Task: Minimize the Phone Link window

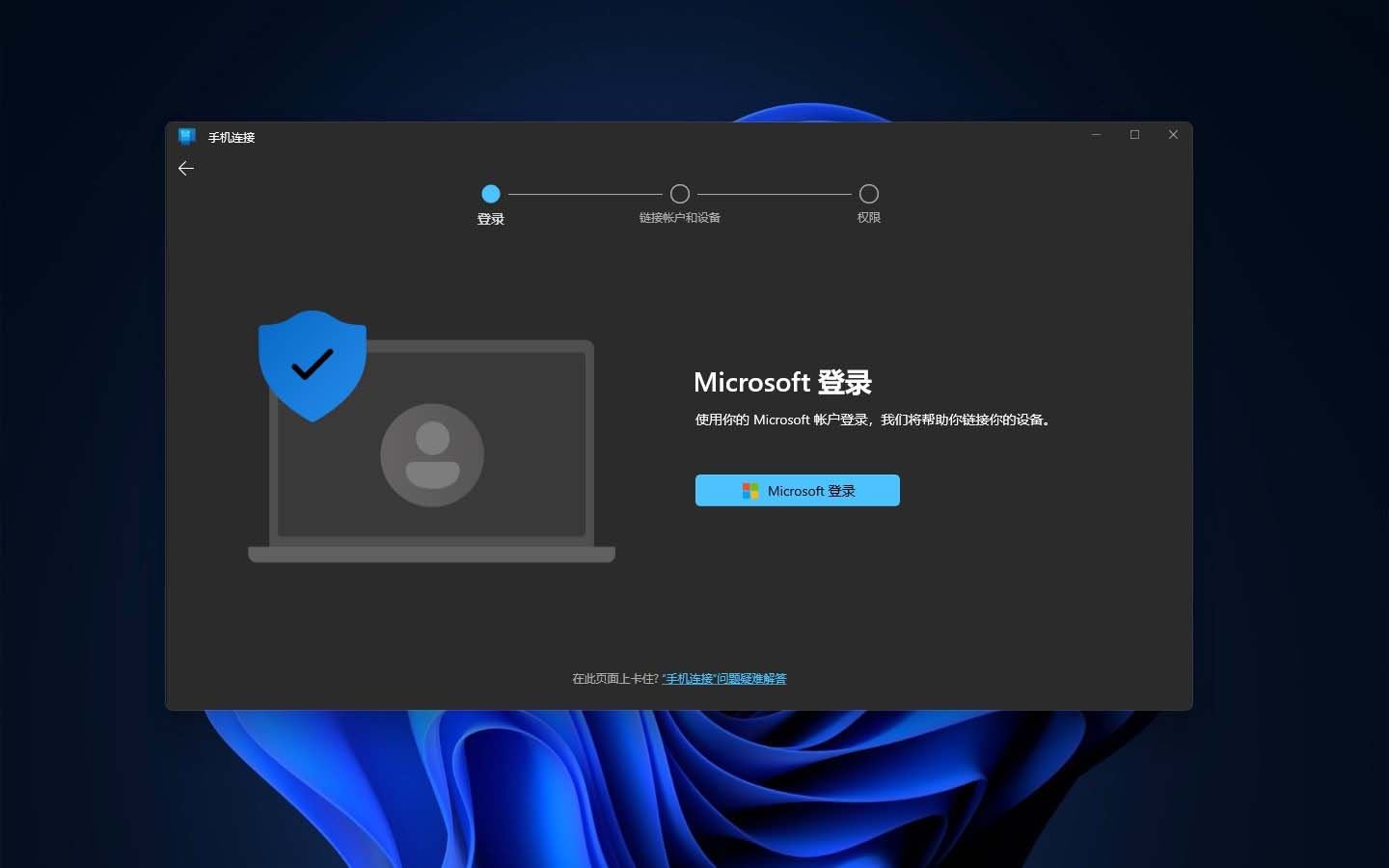Action: [x=1096, y=135]
